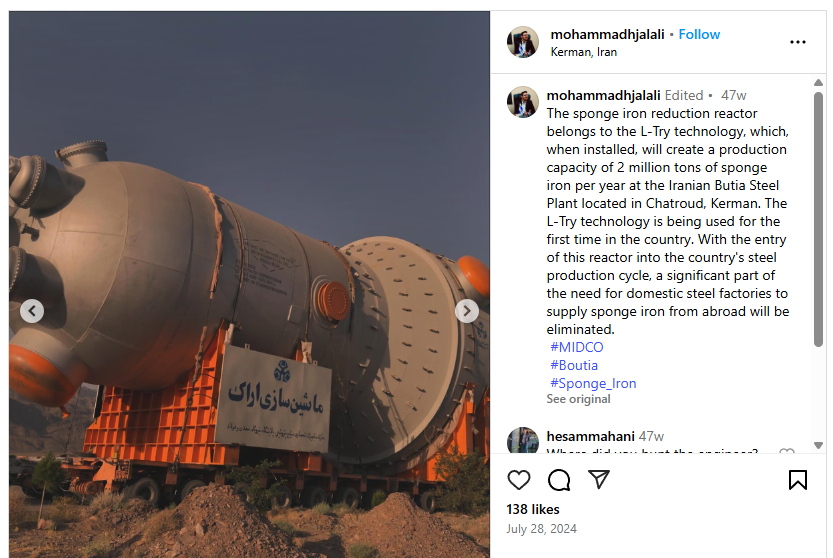Open the #Sponge_Iron hashtag
The width and height of the screenshot is (833, 558).
point(593,383)
